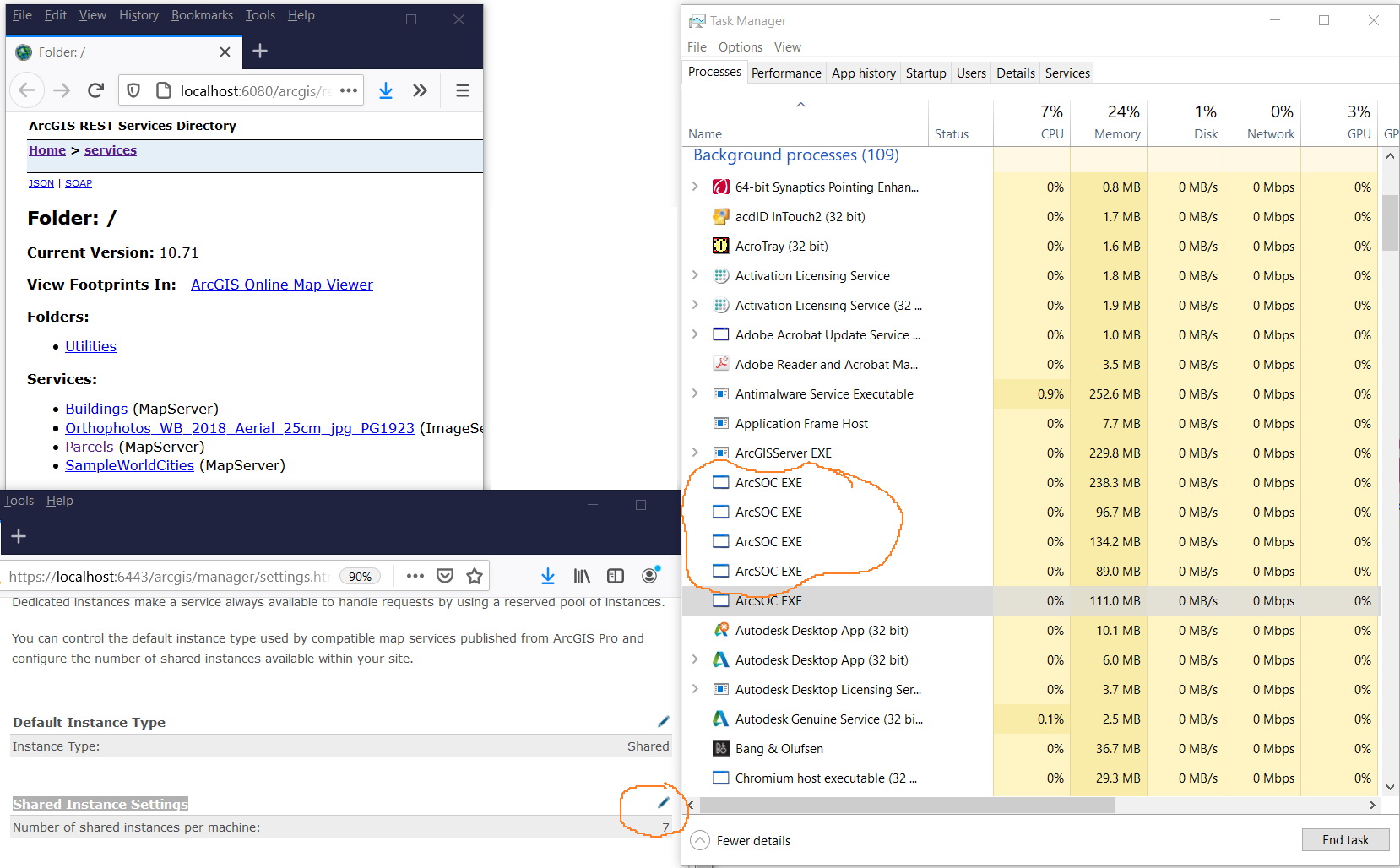Show more tools chevrons in REST Services browser
The height and width of the screenshot is (868, 1400).
420,90
